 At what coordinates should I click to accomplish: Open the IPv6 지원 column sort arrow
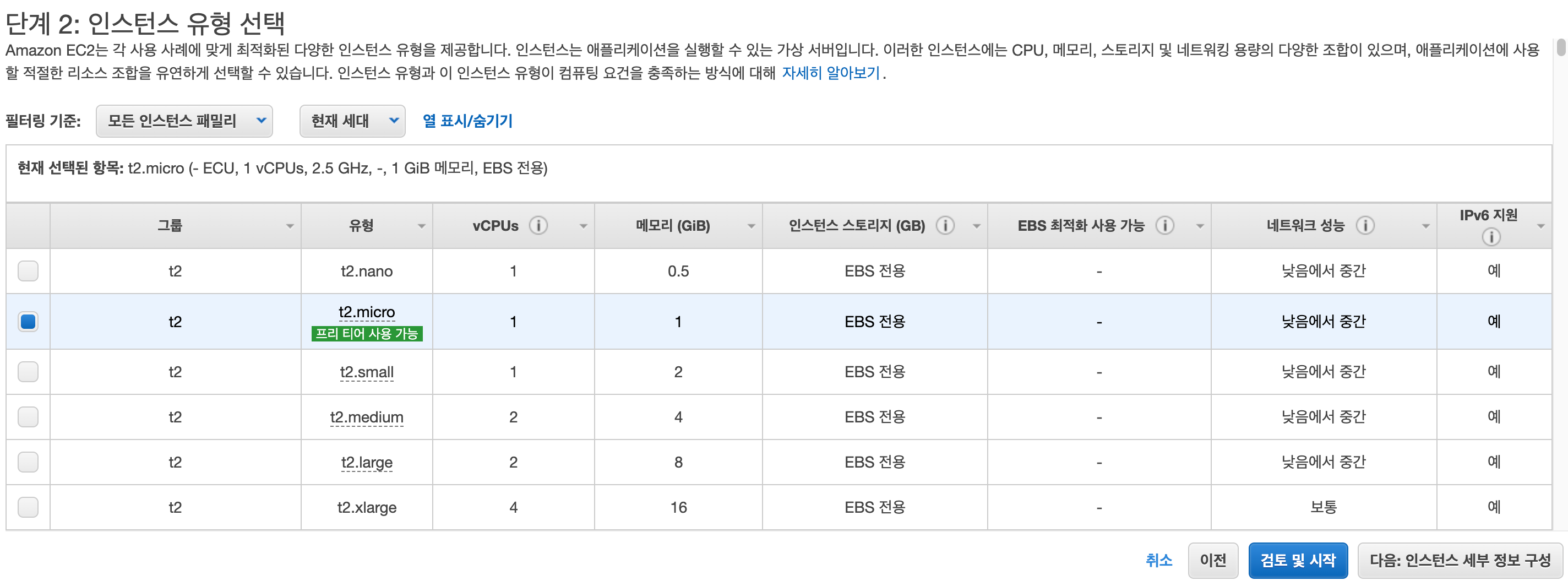(x=1540, y=226)
